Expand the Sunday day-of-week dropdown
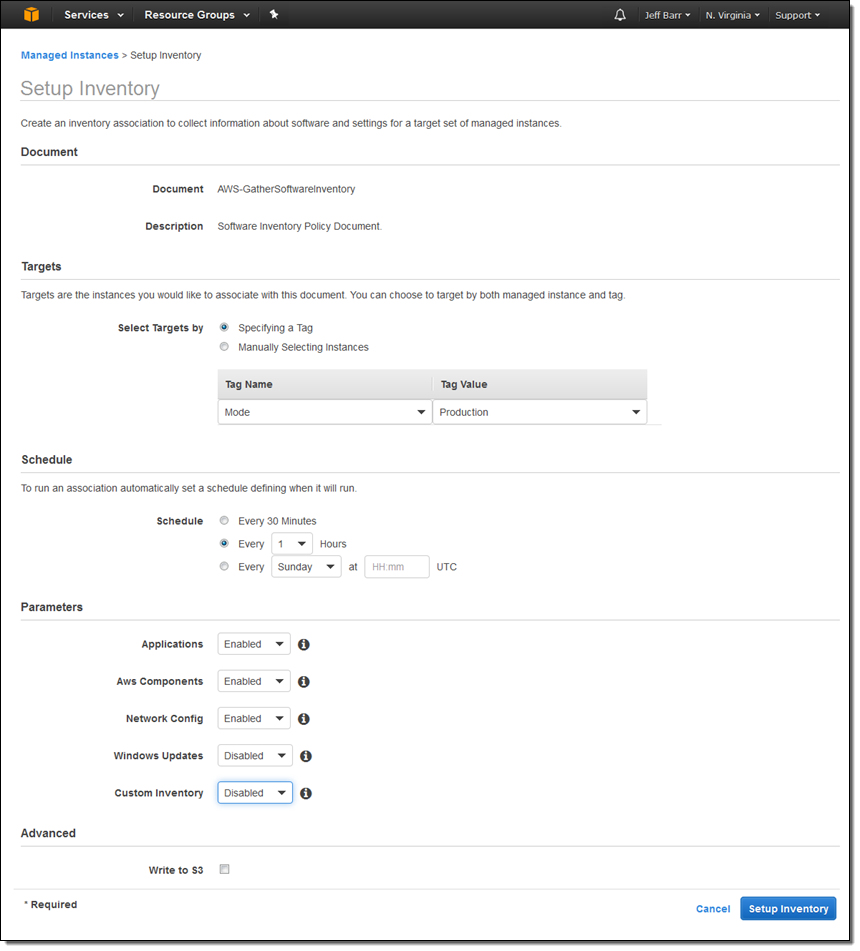The image size is (860, 951). coord(306,567)
